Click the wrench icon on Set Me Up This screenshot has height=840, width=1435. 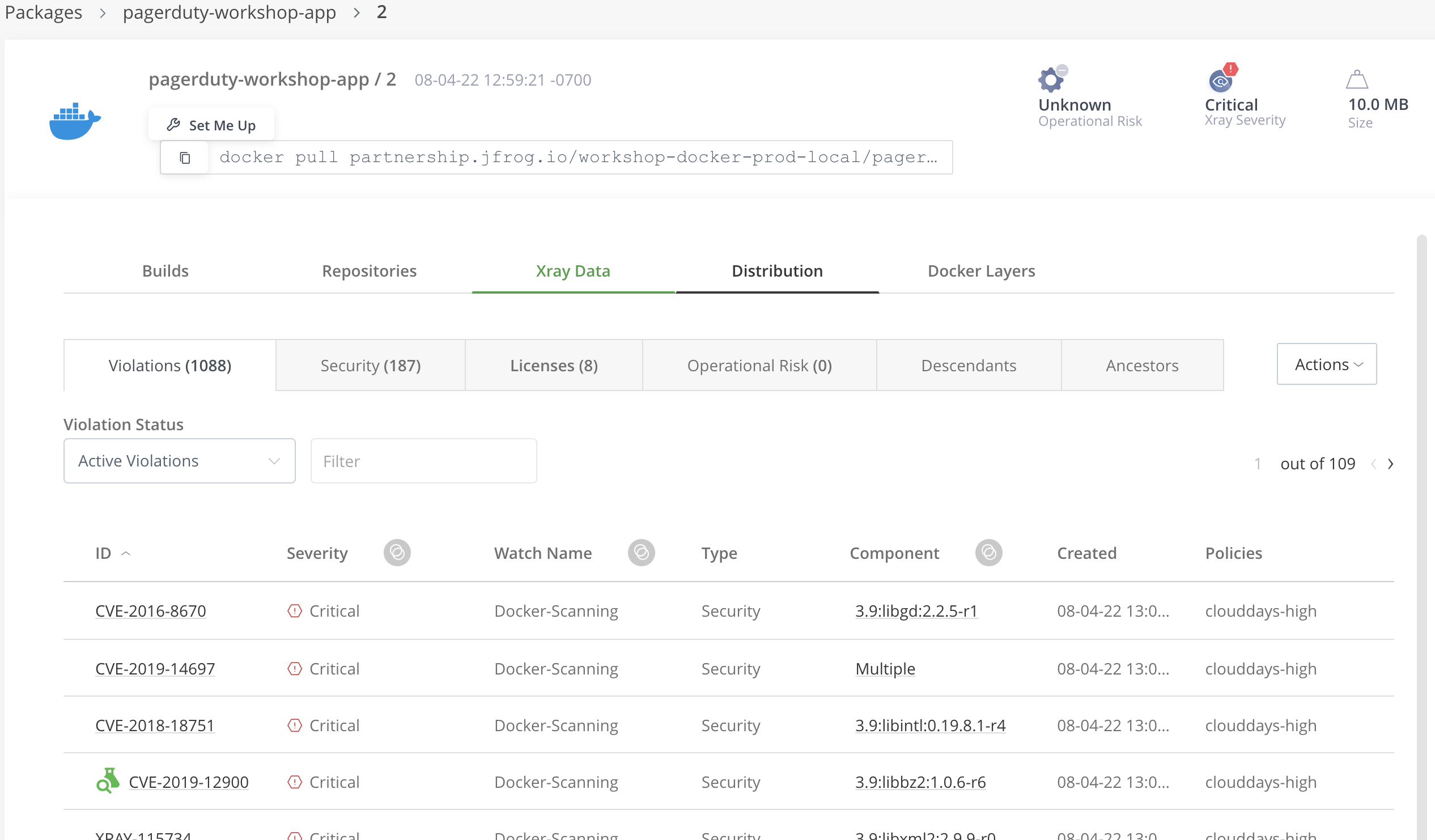click(x=173, y=125)
